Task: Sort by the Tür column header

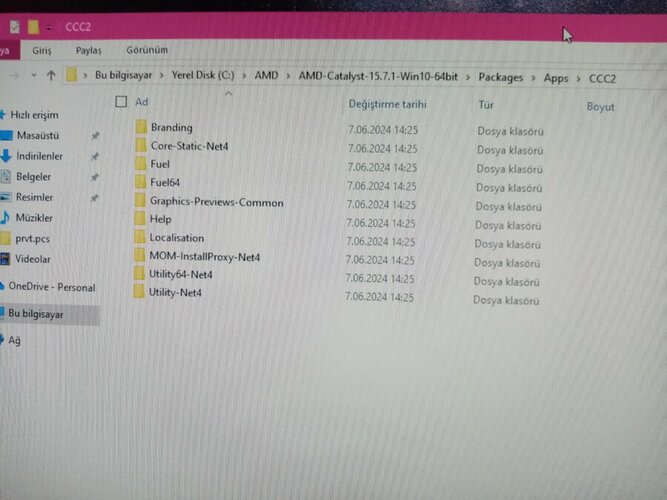Action: pos(485,105)
